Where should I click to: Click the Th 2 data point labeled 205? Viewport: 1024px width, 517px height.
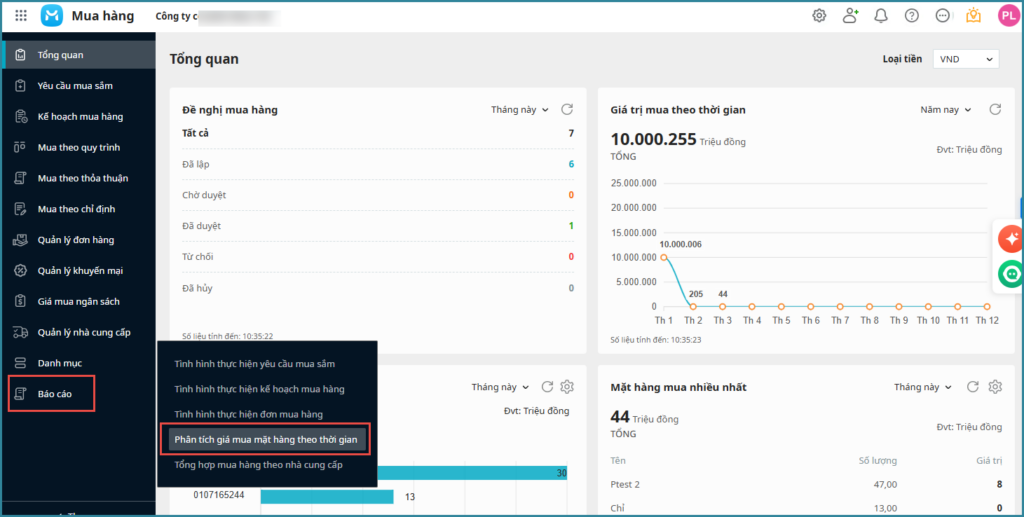click(x=693, y=306)
